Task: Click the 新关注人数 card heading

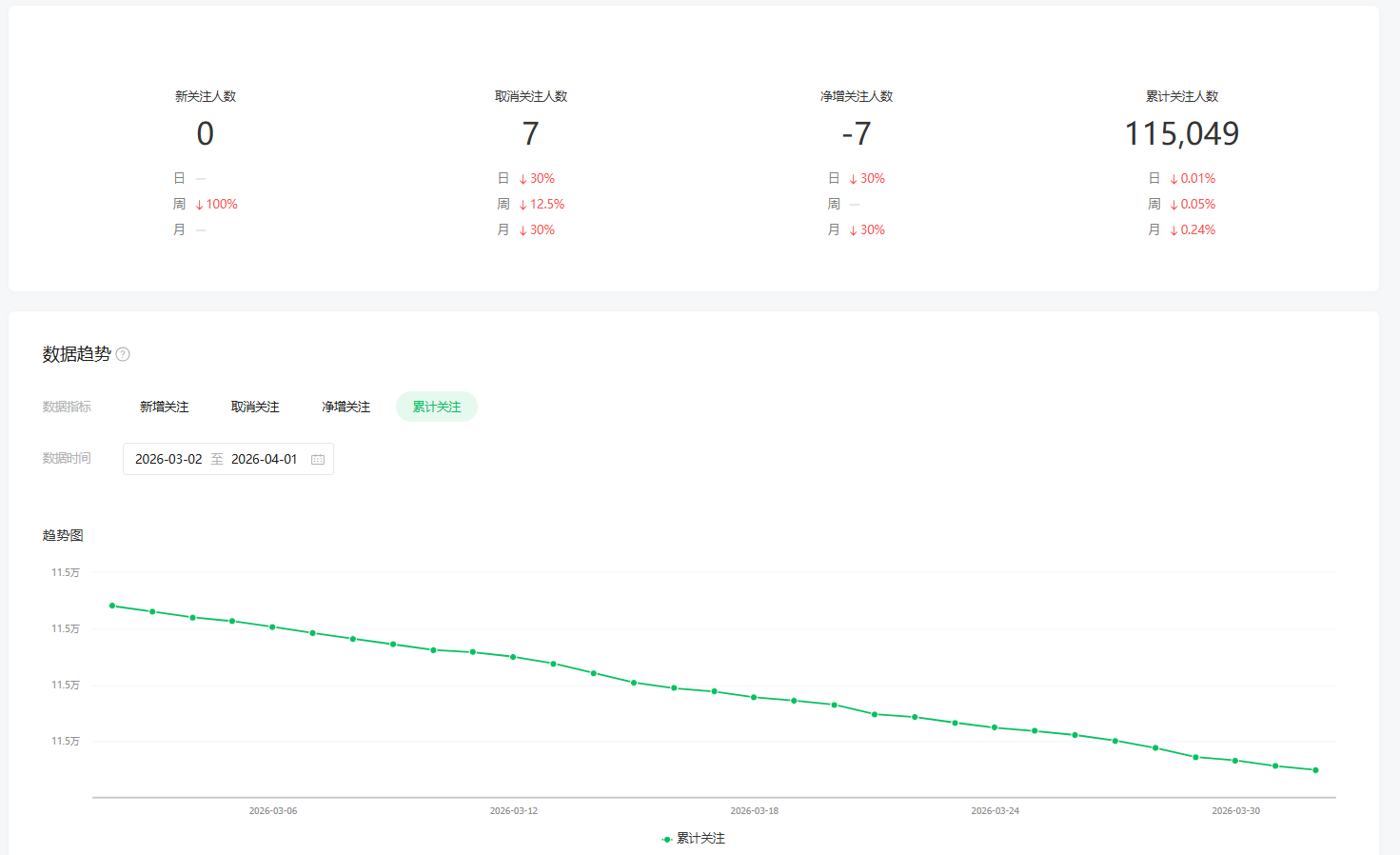Action: [x=206, y=96]
